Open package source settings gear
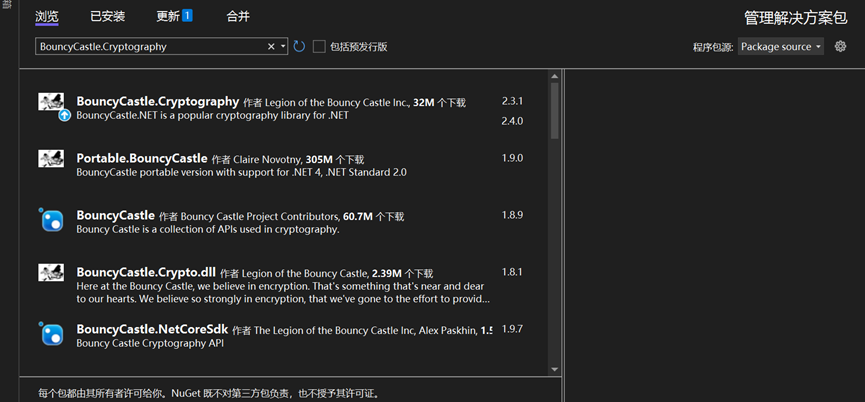865x402 pixels. pos(840,46)
